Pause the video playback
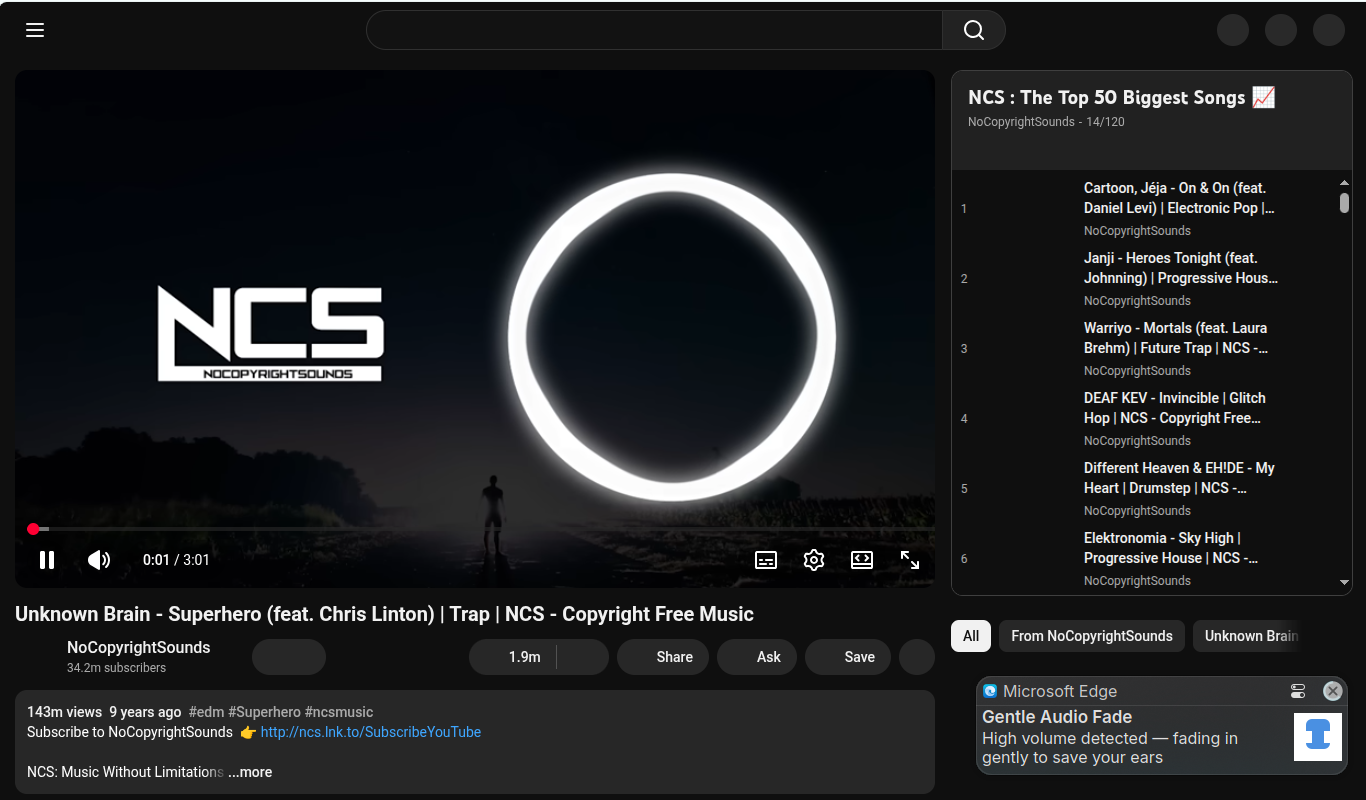Viewport: 1366px width, 800px height. (x=47, y=560)
